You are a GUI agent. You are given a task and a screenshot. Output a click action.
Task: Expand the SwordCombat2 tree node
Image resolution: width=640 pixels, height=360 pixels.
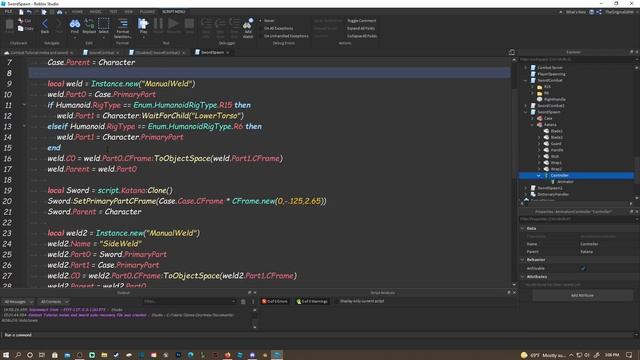[x=526, y=106]
